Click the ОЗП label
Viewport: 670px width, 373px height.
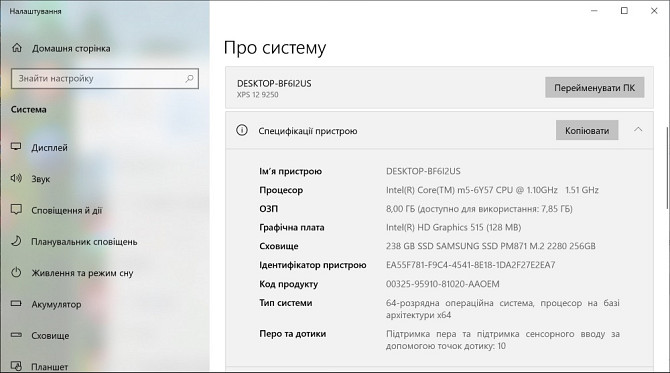coord(269,209)
